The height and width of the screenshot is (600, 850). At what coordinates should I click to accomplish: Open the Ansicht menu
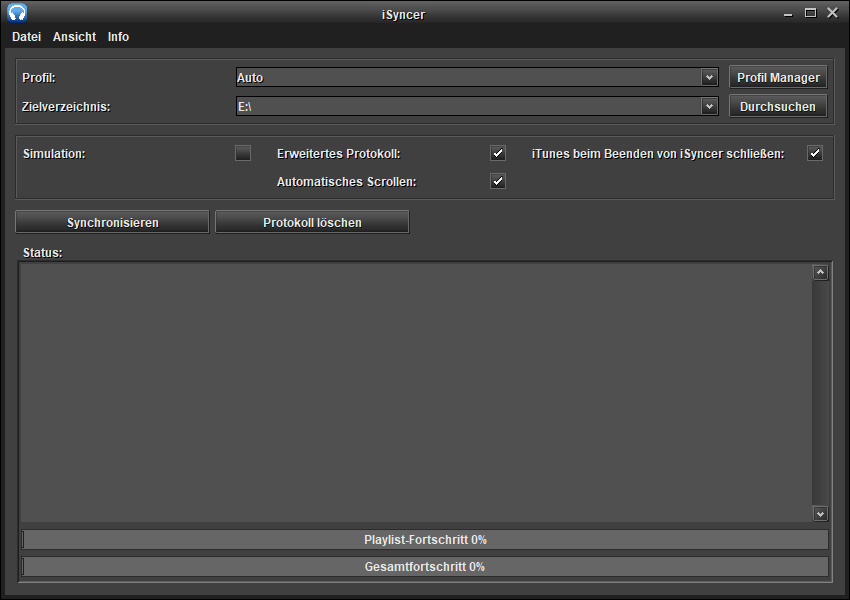(x=74, y=37)
